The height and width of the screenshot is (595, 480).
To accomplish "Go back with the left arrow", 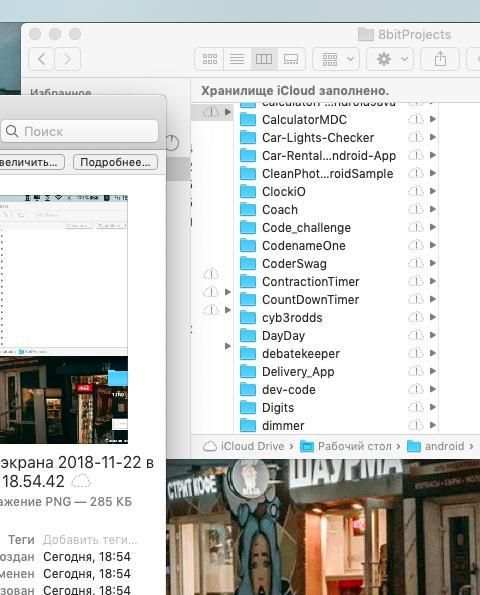I will tap(42, 59).
